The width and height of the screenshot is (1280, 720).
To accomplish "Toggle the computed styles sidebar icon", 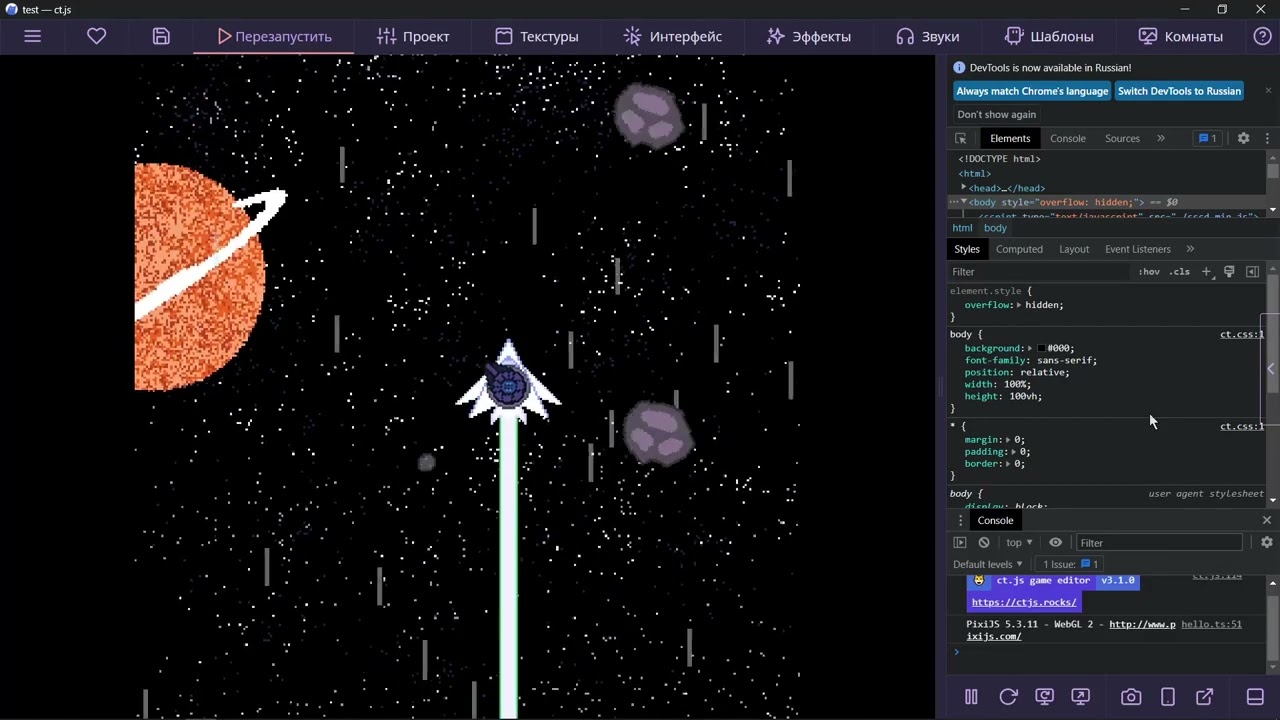I will [x=1252, y=272].
